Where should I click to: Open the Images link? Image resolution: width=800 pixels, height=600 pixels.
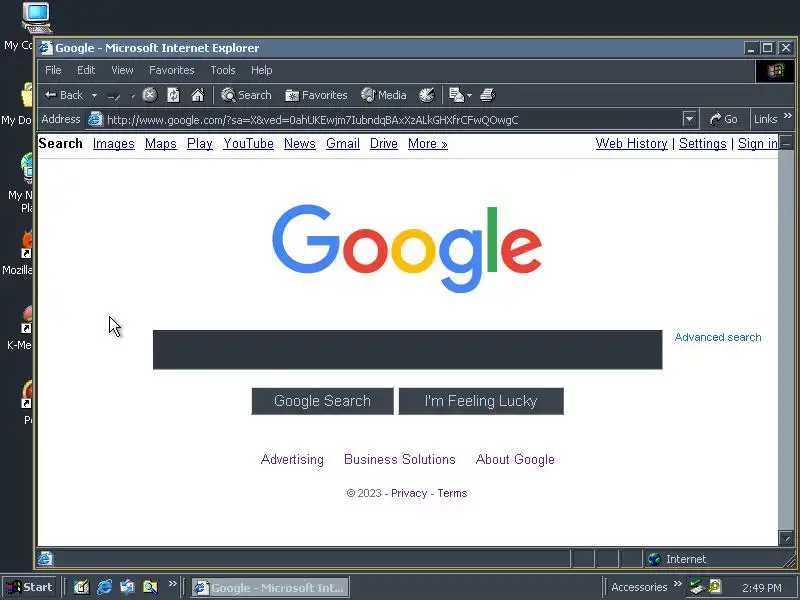point(114,144)
